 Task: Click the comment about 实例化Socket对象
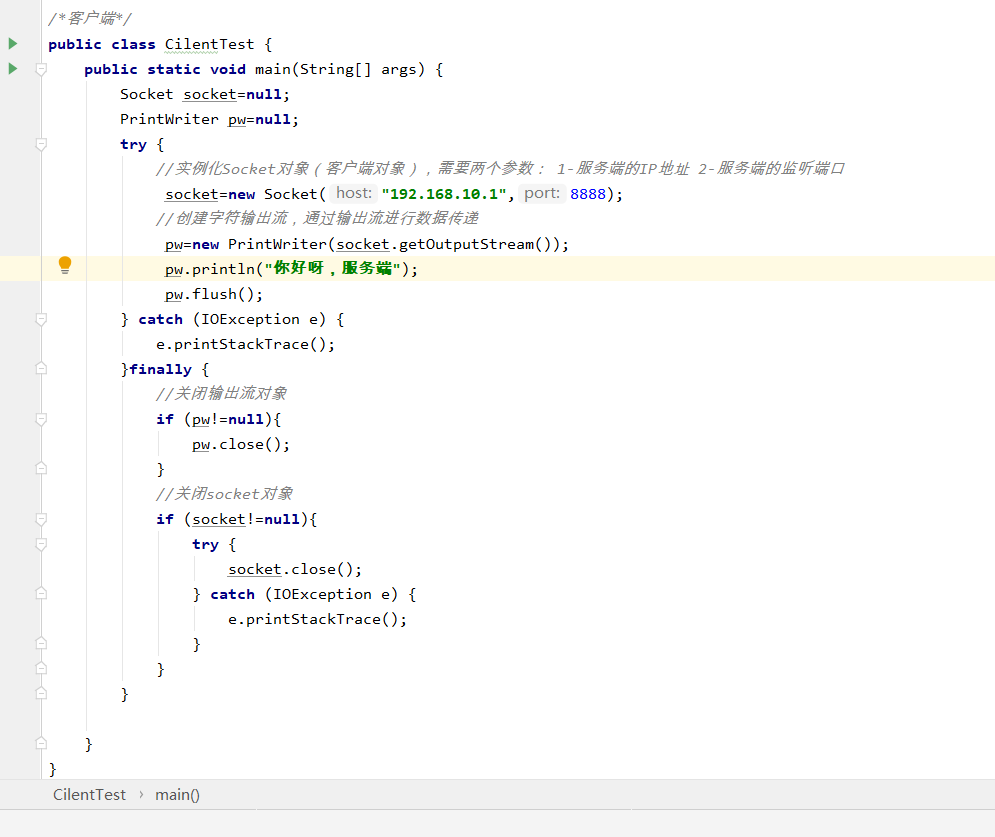[500, 168]
